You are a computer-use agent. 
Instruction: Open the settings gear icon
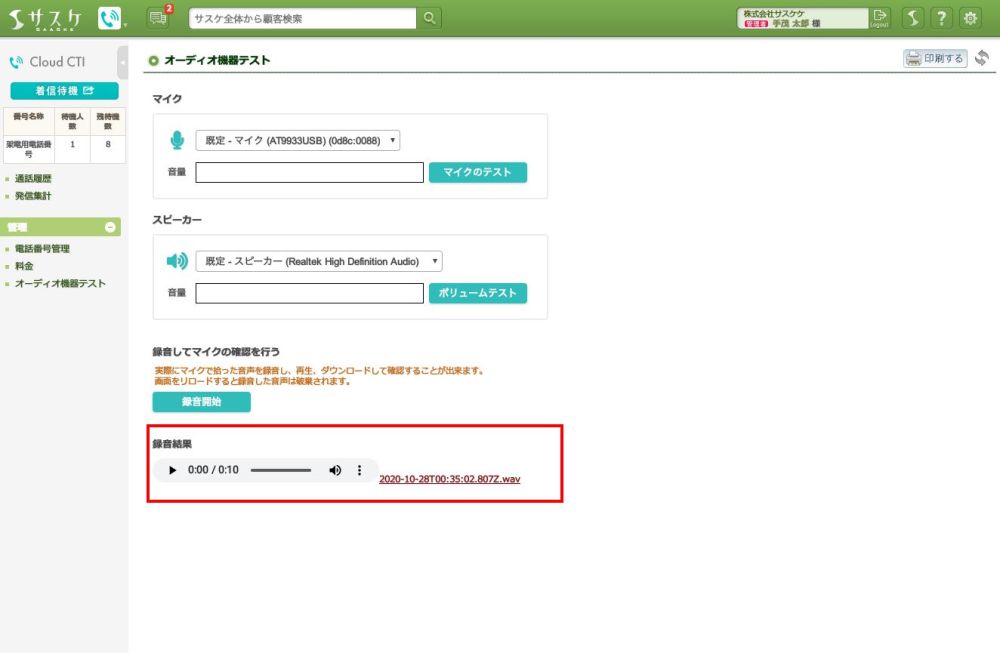pyautogui.click(x=970, y=18)
